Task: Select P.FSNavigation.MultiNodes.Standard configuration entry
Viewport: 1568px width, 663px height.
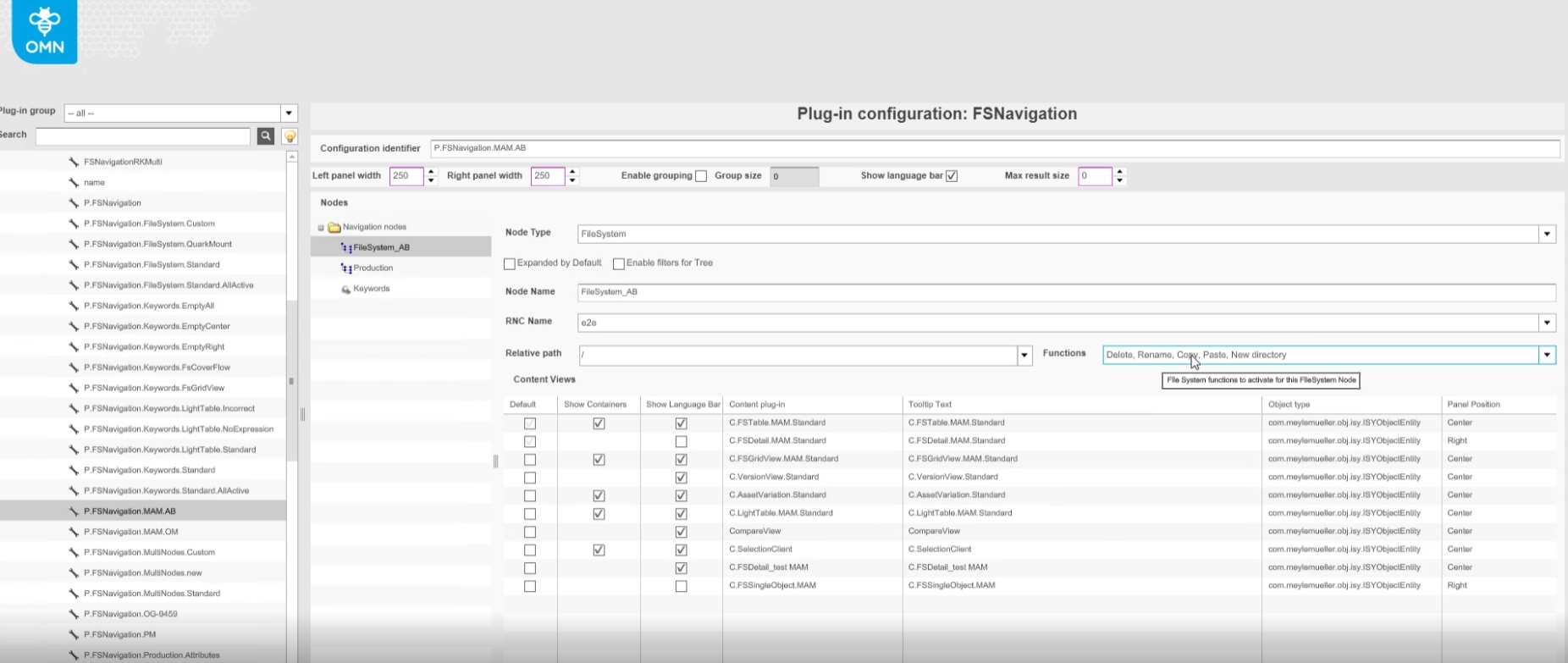Action: [152, 594]
